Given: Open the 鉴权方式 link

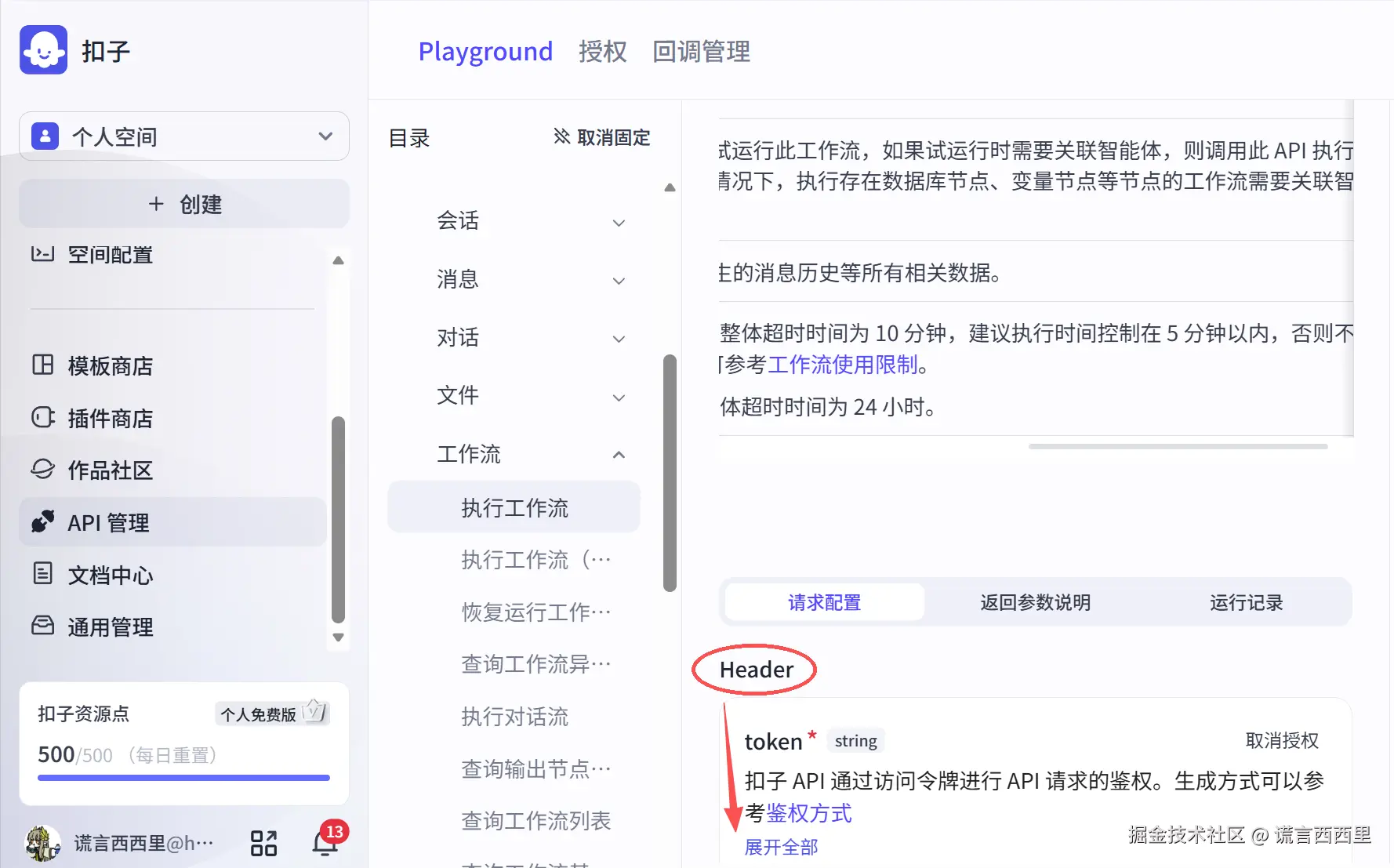Looking at the screenshot, I should (x=808, y=814).
